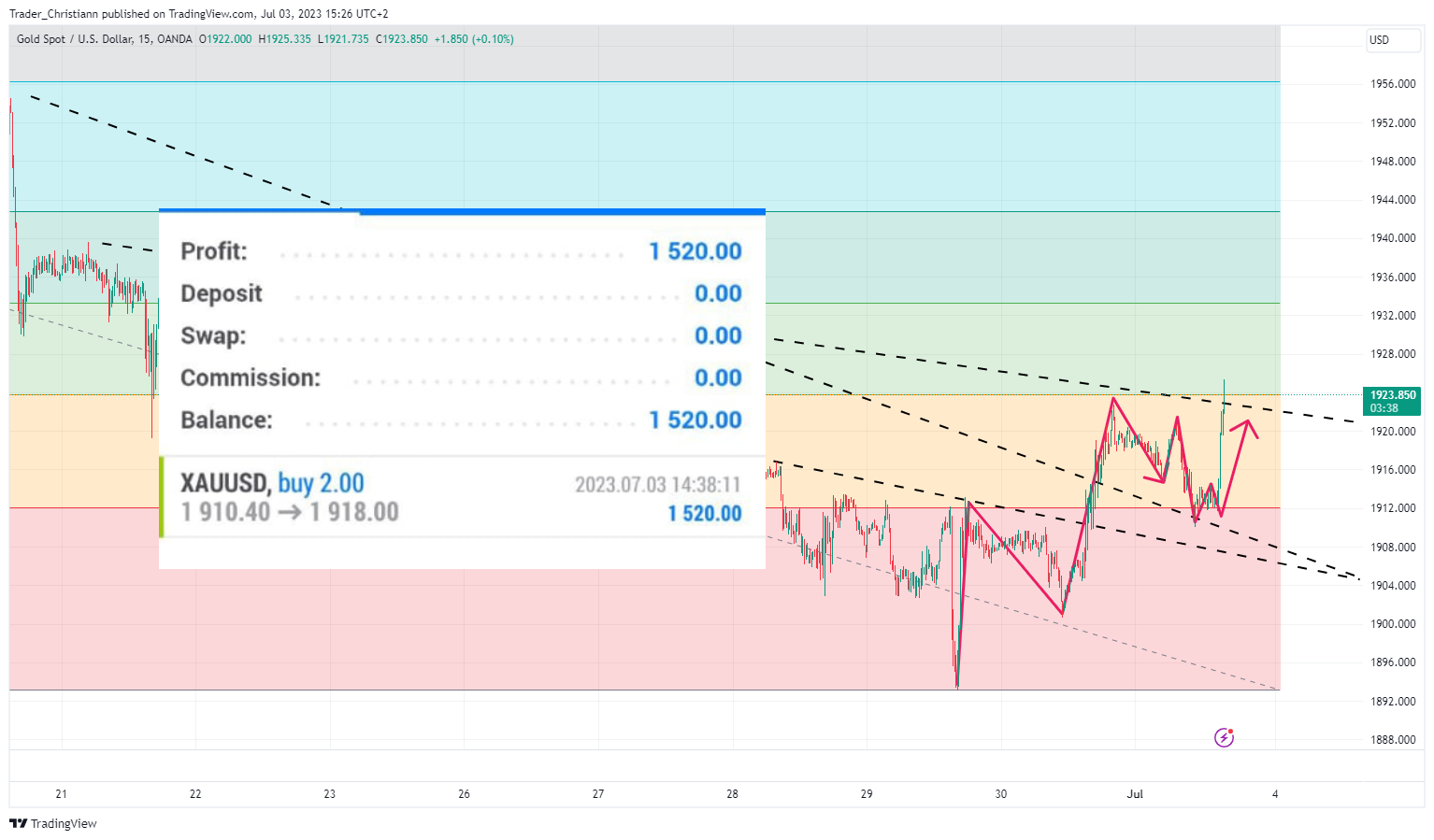
Task: Click the TradingView logo at bottom left
Action: (53, 823)
